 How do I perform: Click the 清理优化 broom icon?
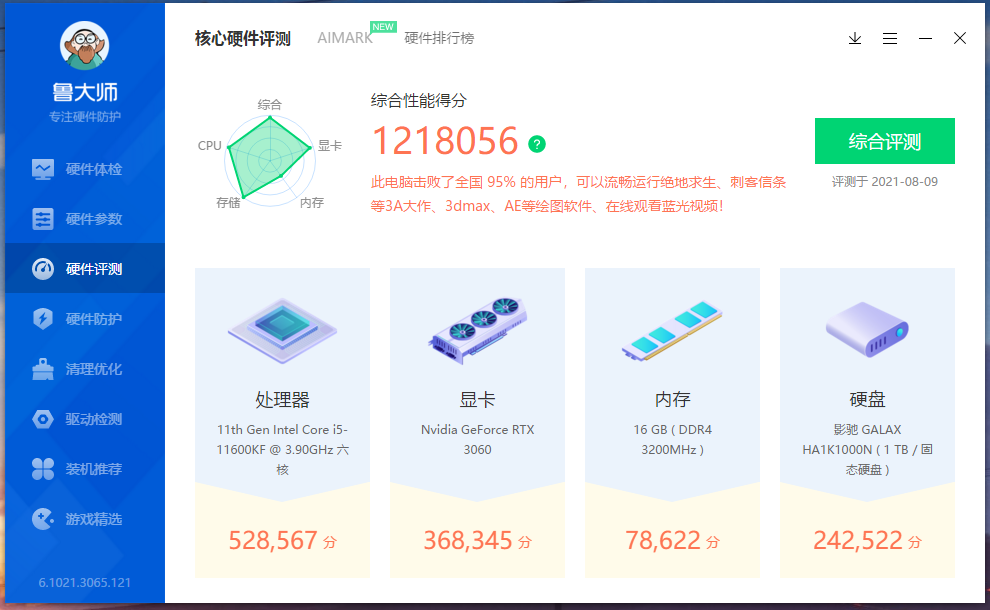pyautogui.click(x=43, y=369)
